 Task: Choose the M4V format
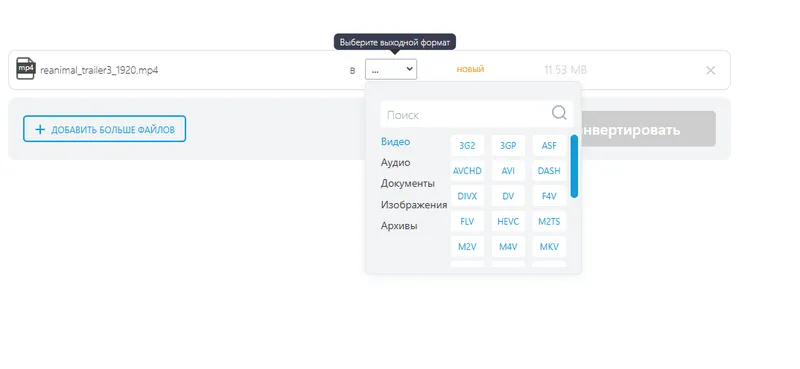click(x=508, y=247)
